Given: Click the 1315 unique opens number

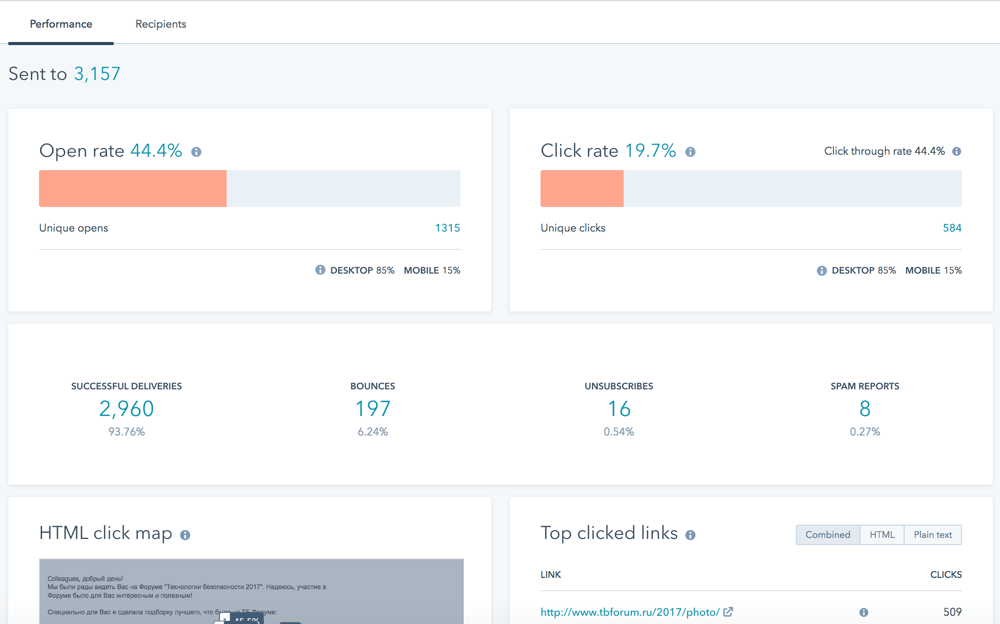Looking at the screenshot, I should [x=447, y=228].
